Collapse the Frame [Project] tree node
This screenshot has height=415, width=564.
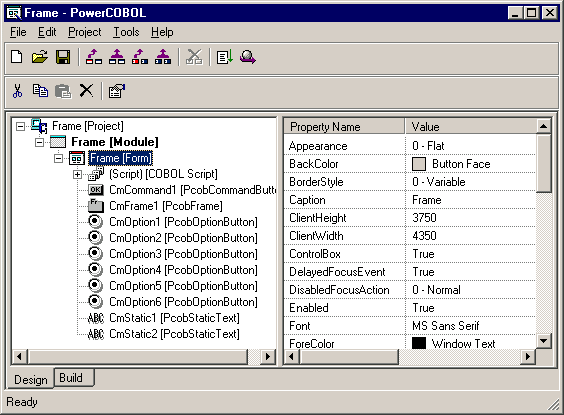pos(21,126)
